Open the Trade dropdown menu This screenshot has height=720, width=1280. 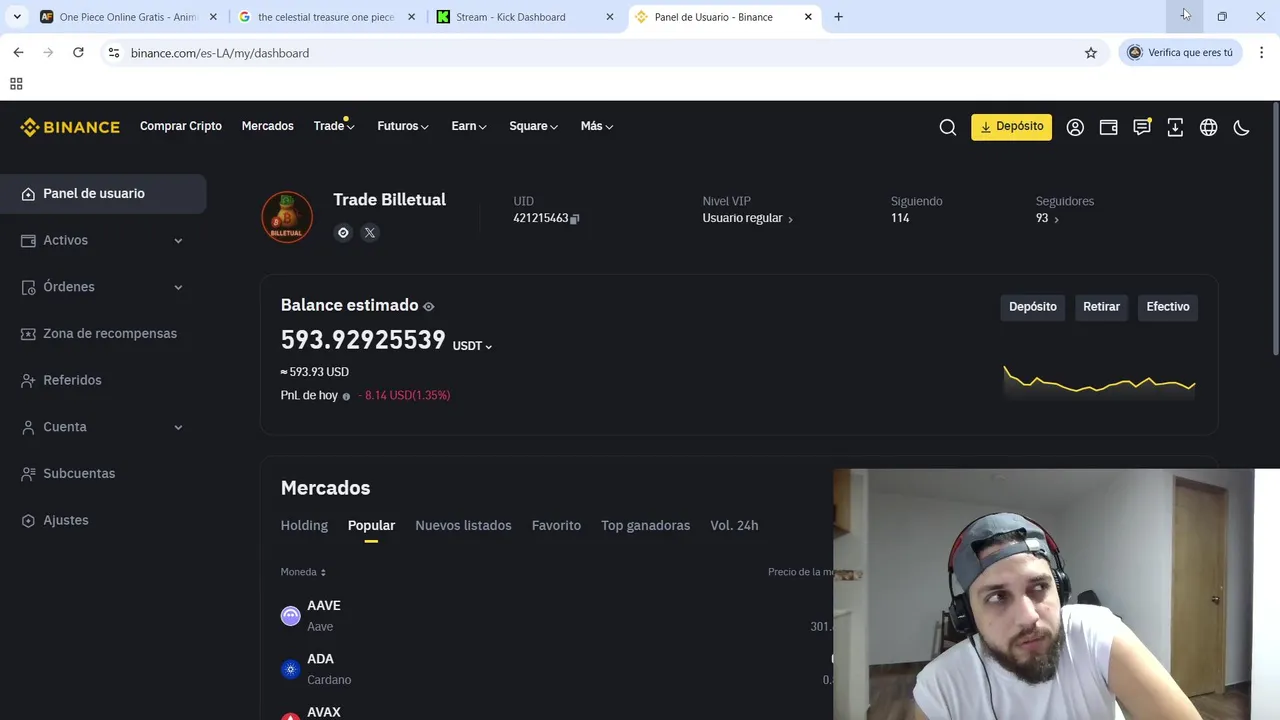pyautogui.click(x=334, y=126)
